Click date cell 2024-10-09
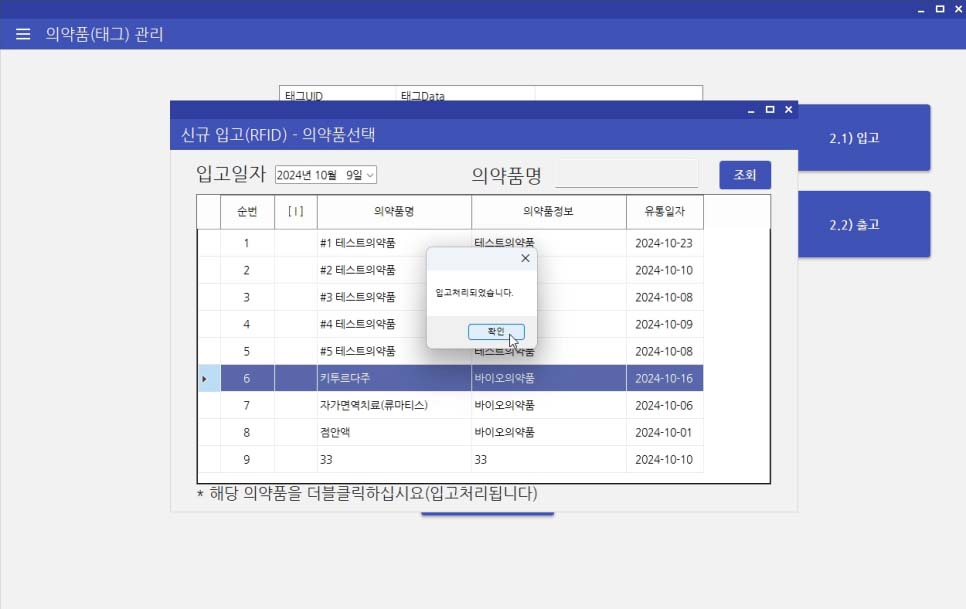Viewport: 966px width, 609px height. click(x=664, y=324)
